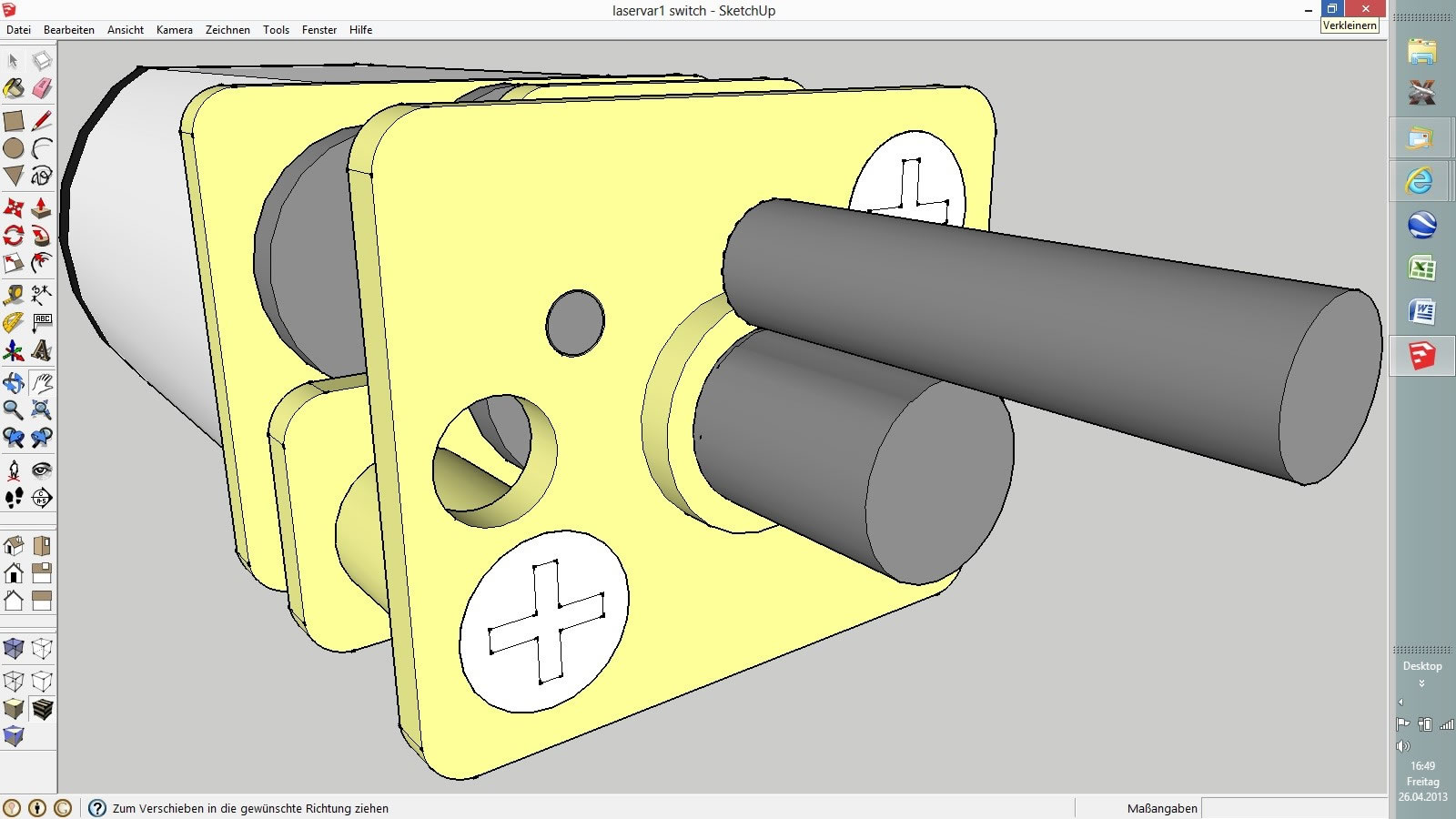Click the Orbit tool

(x=14, y=382)
